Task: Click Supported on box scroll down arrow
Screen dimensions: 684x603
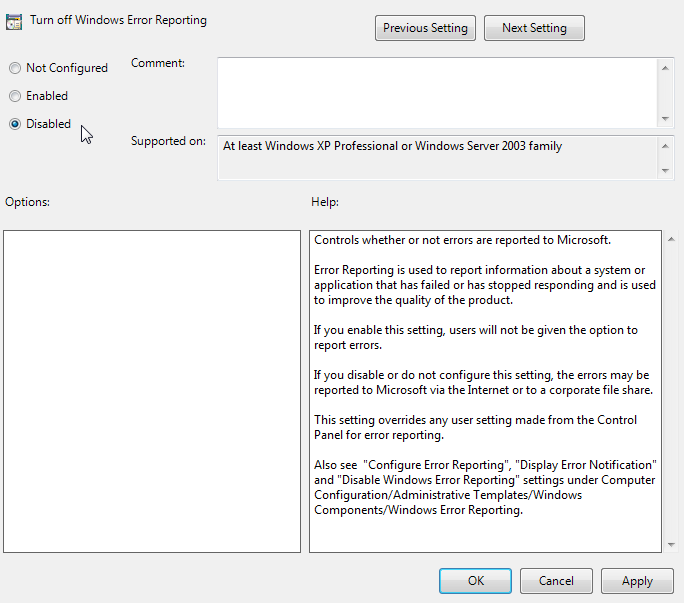Action: coord(665,171)
